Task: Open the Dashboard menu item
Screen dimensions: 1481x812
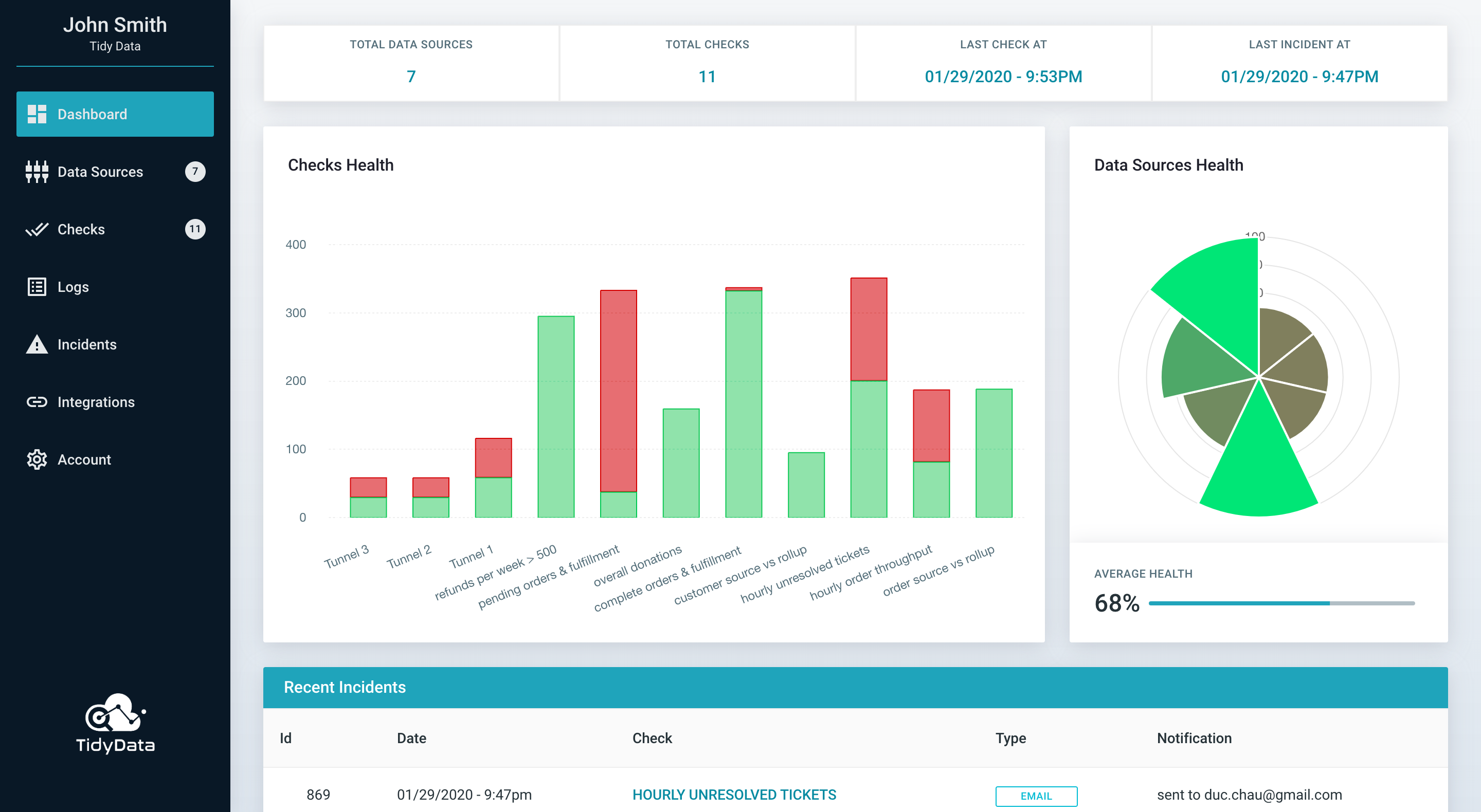Action: (x=115, y=114)
